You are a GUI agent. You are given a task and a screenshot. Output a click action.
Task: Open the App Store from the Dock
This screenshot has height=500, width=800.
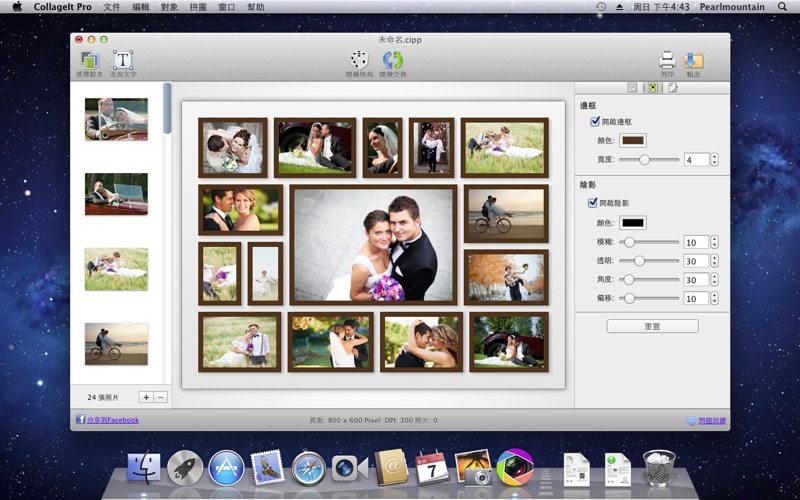coord(226,468)
